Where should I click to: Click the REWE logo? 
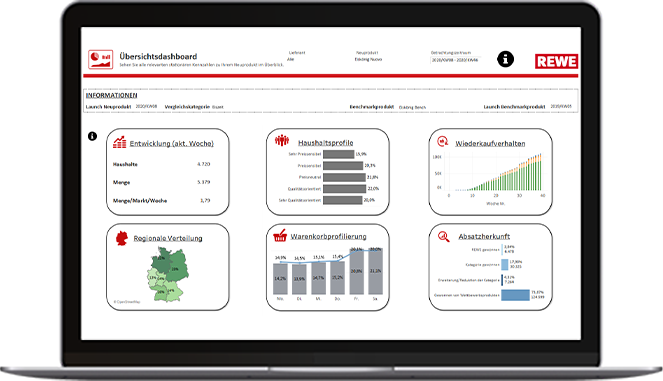point(556,61)
